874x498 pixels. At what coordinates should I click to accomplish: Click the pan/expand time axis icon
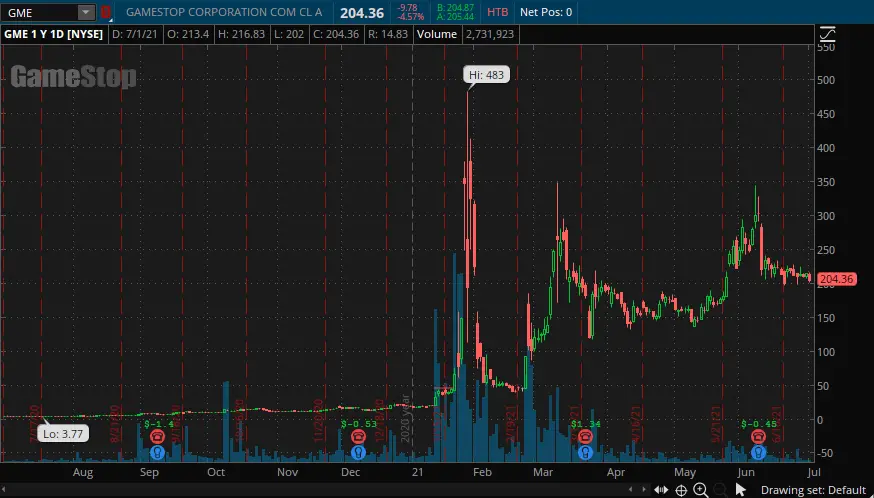click(661, 490)
